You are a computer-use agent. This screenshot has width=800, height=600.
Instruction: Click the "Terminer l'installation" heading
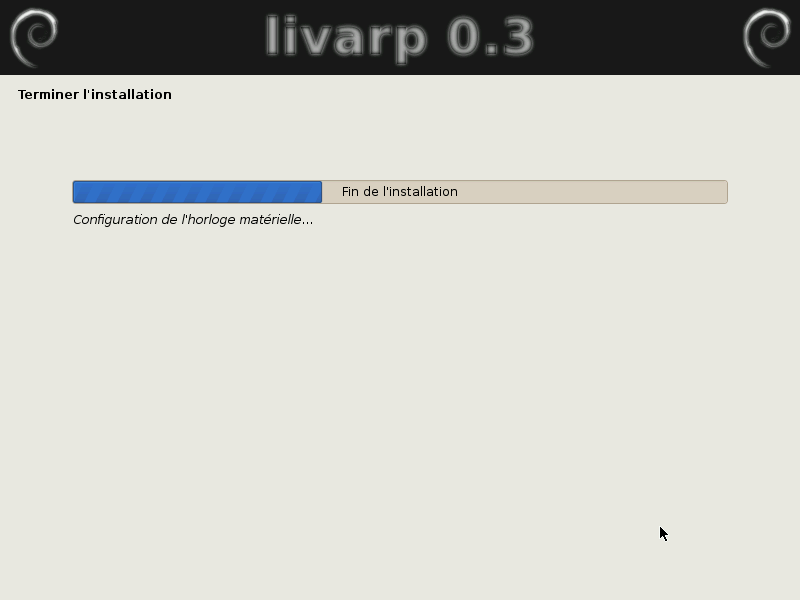(95, 95)
